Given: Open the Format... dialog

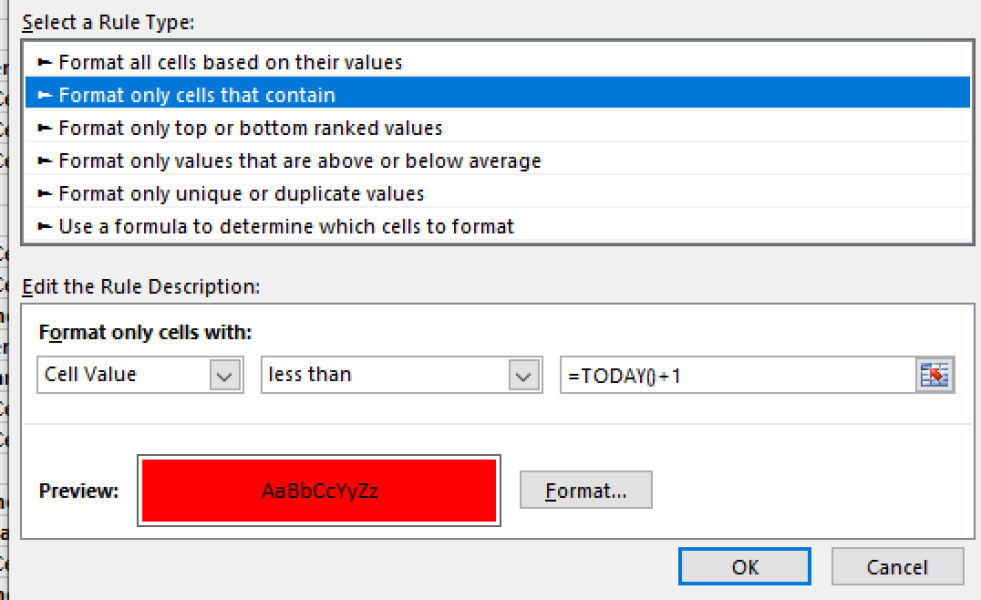Looking at the screenshot, I should 585,489.
